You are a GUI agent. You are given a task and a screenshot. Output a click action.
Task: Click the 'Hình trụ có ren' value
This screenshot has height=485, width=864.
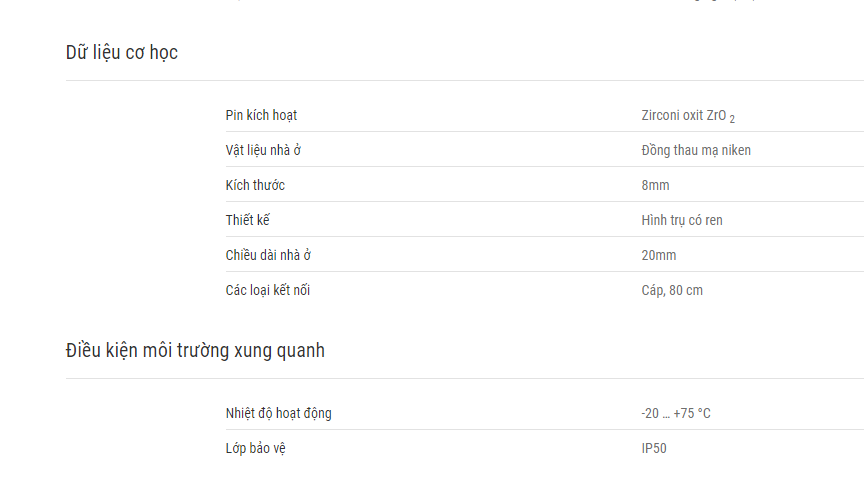pyautogui.click(x=682, y=220)
